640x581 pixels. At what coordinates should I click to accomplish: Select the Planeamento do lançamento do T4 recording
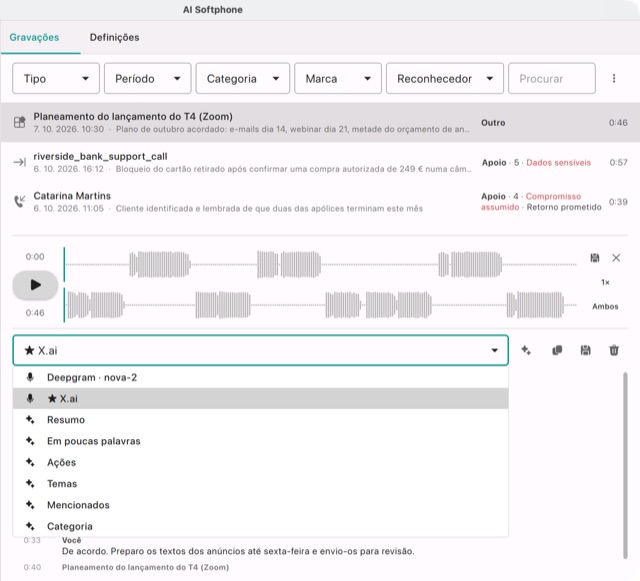click(320, 122)
